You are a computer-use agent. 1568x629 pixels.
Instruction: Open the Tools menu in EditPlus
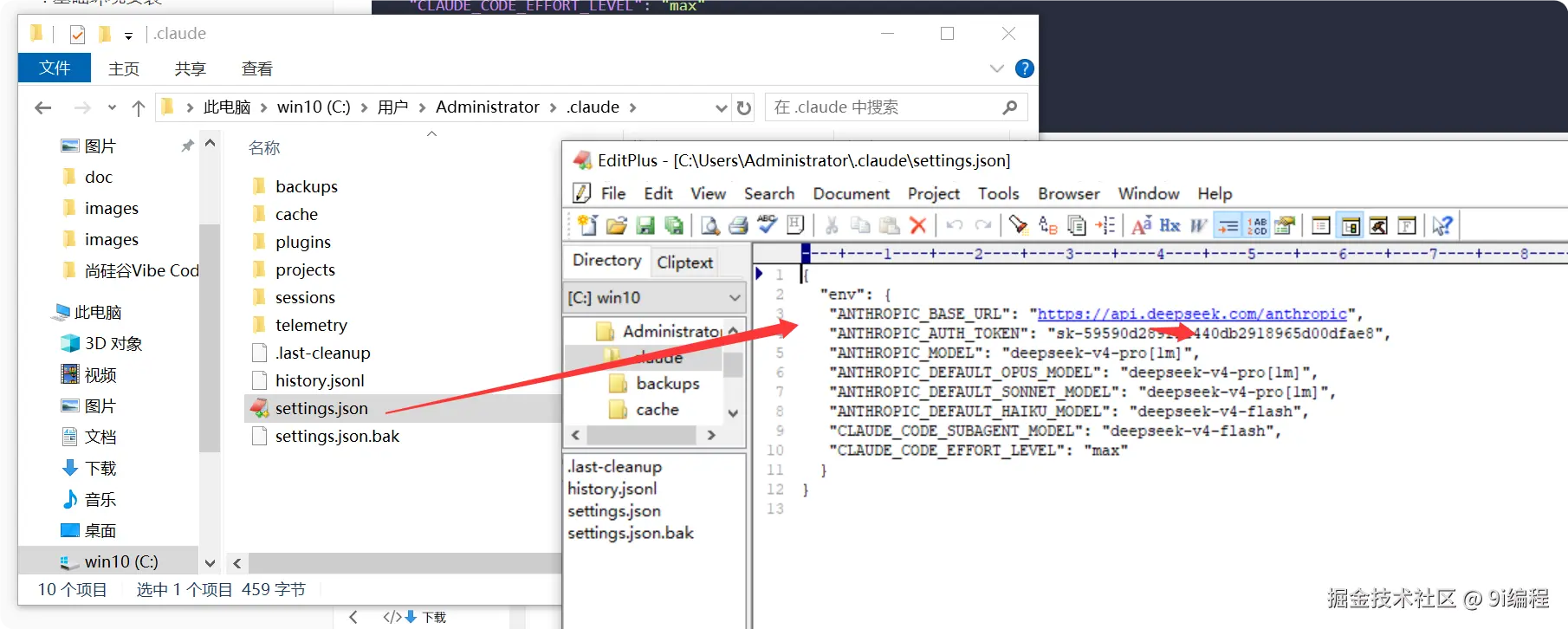tap(998, 193)
